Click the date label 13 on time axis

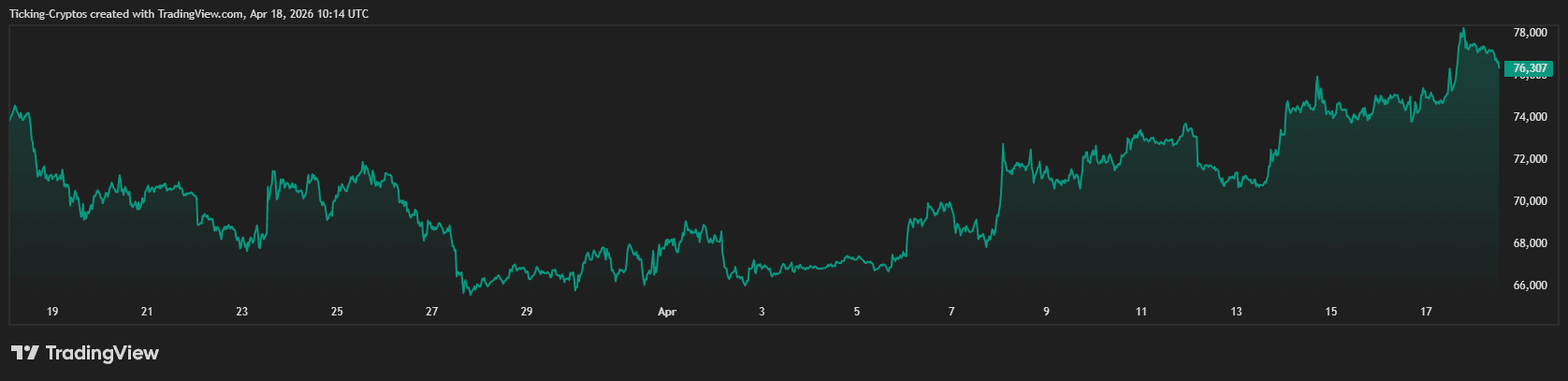(x=1237, y=312)
